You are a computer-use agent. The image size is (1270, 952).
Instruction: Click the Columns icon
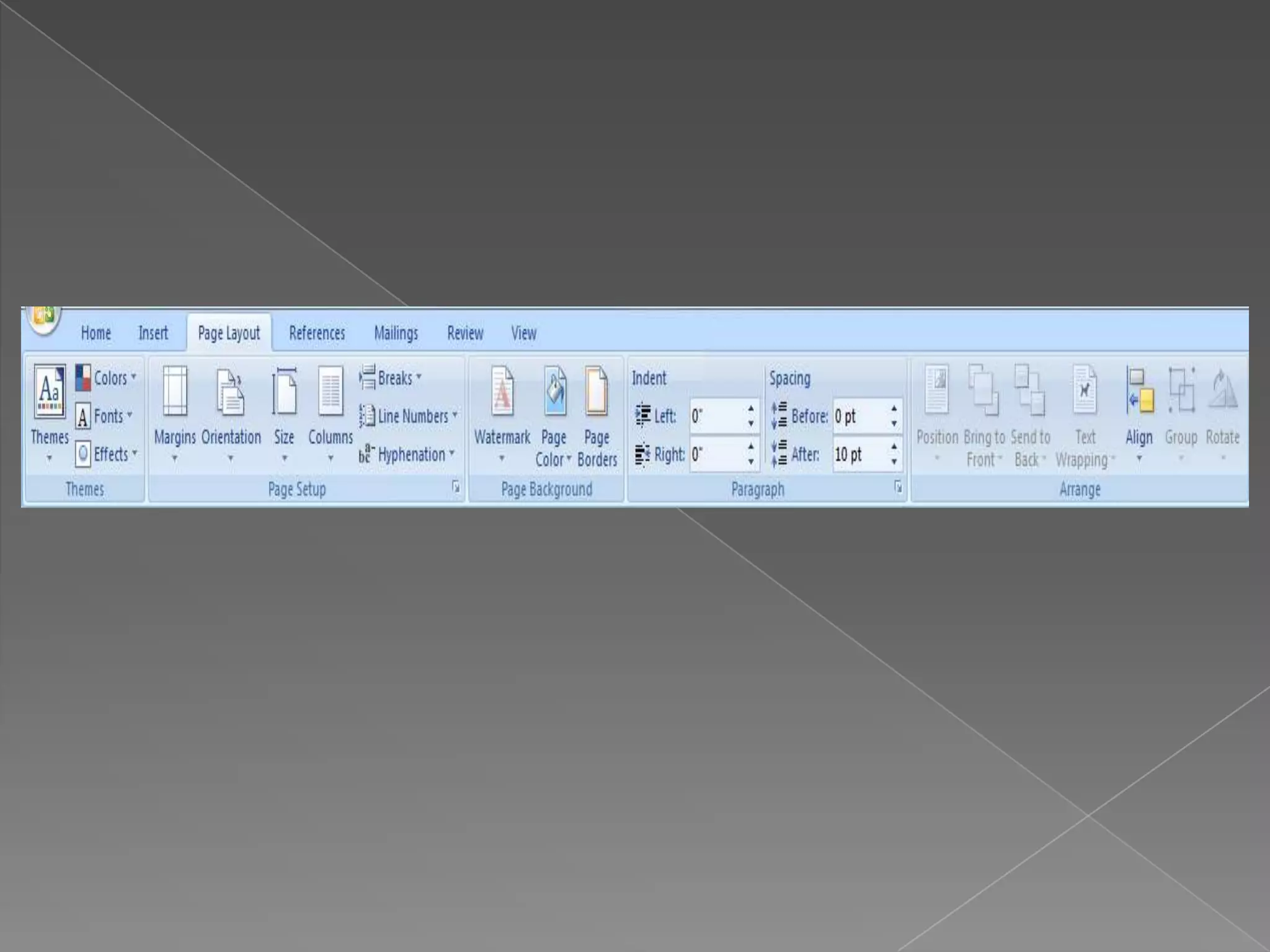[x=331, y=391]
